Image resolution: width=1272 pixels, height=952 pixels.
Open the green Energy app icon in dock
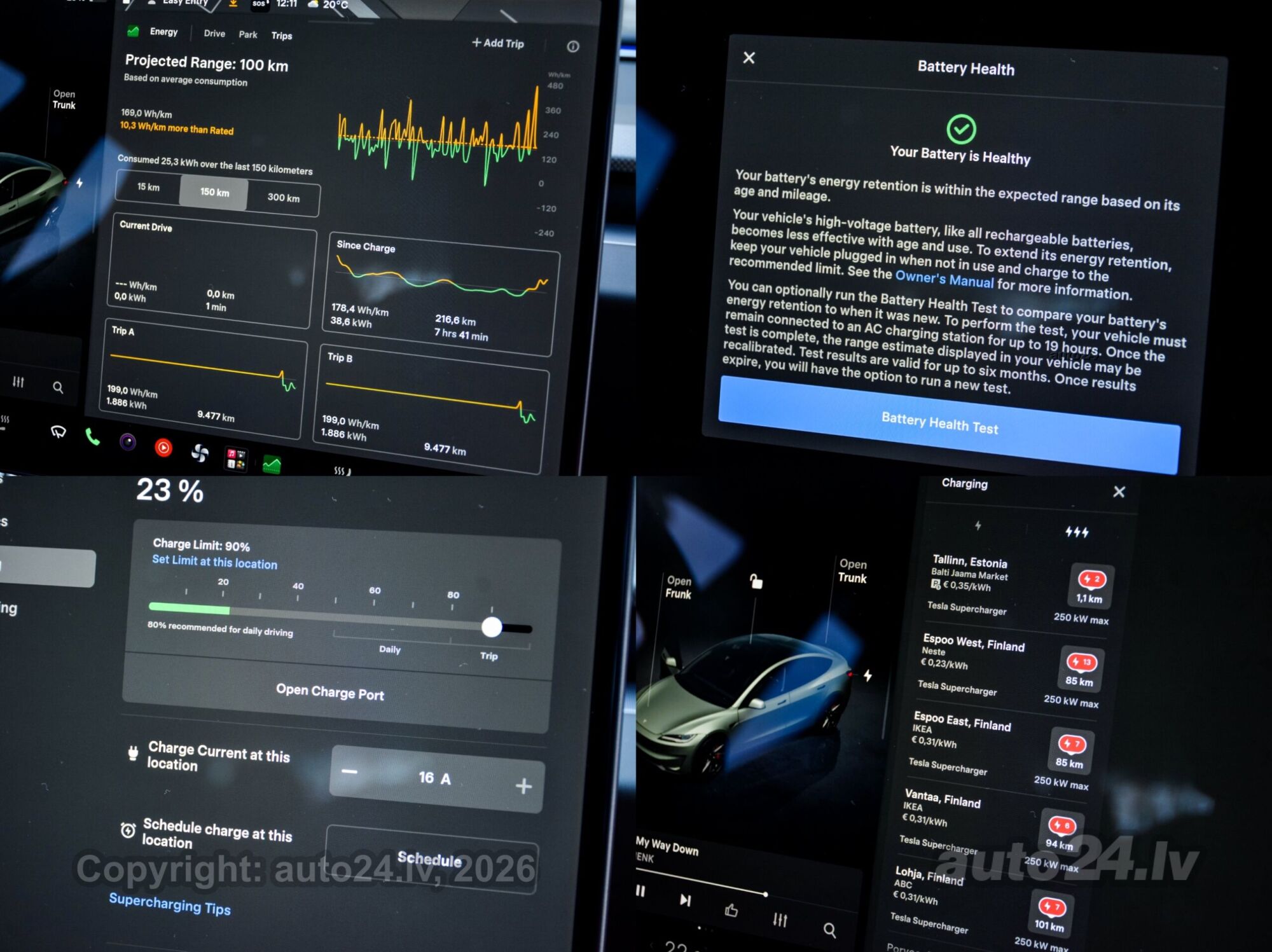tap(272, 464)
